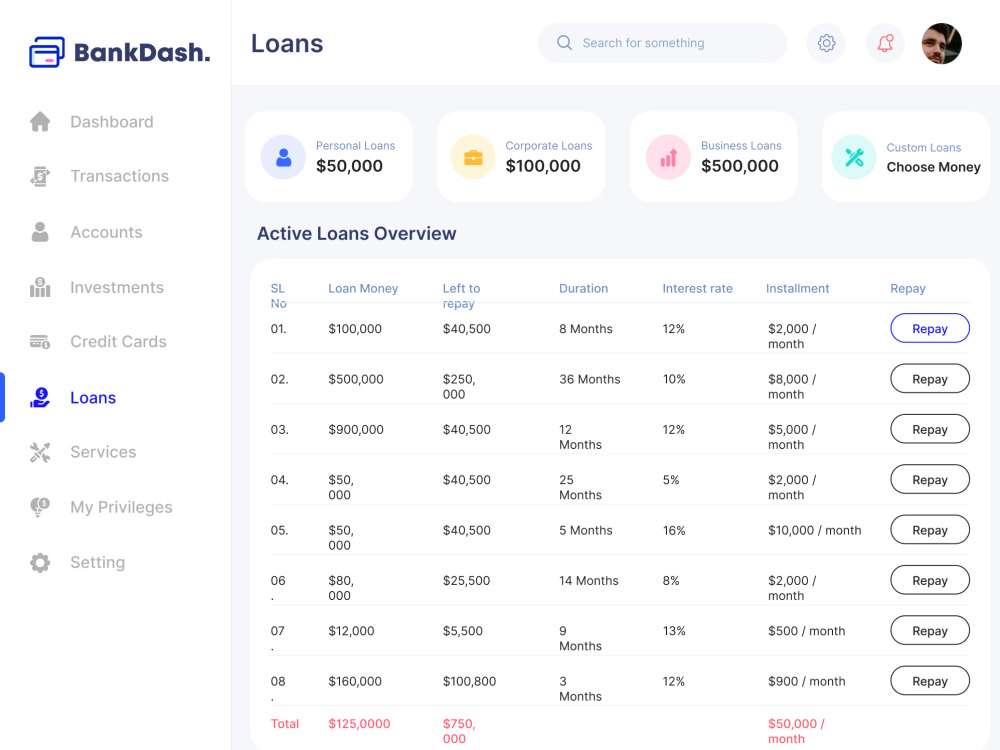Click the Corporate Loans briefcase icon
Screen dimensions: 1000x750
pyautogui.click(x=473, y=157)
